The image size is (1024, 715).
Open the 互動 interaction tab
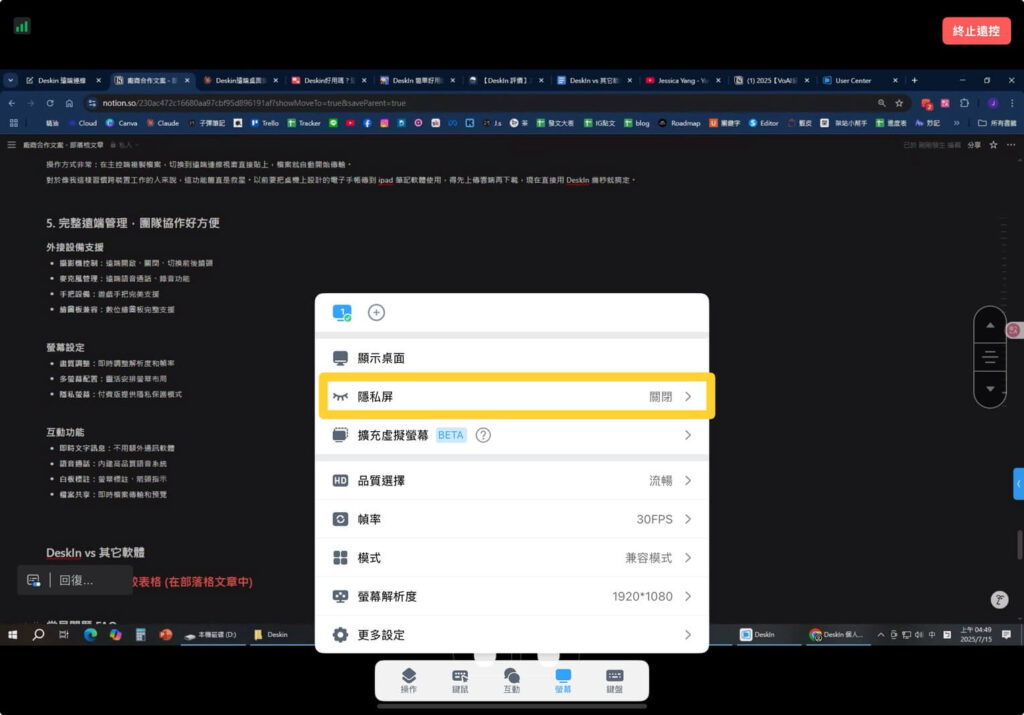512,680
